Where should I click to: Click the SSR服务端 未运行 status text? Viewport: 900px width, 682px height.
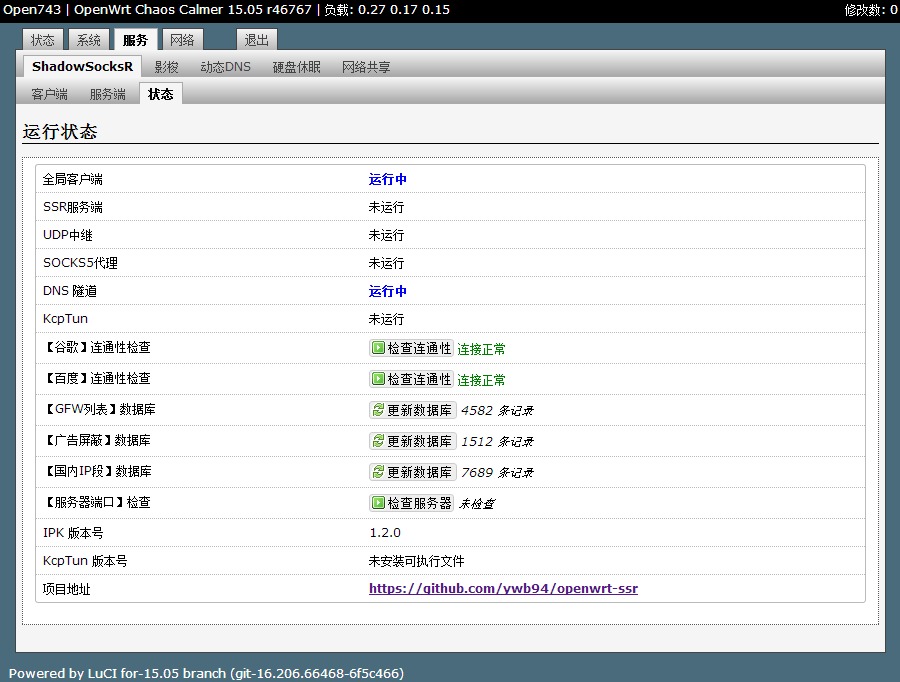(x=386, y=207)
